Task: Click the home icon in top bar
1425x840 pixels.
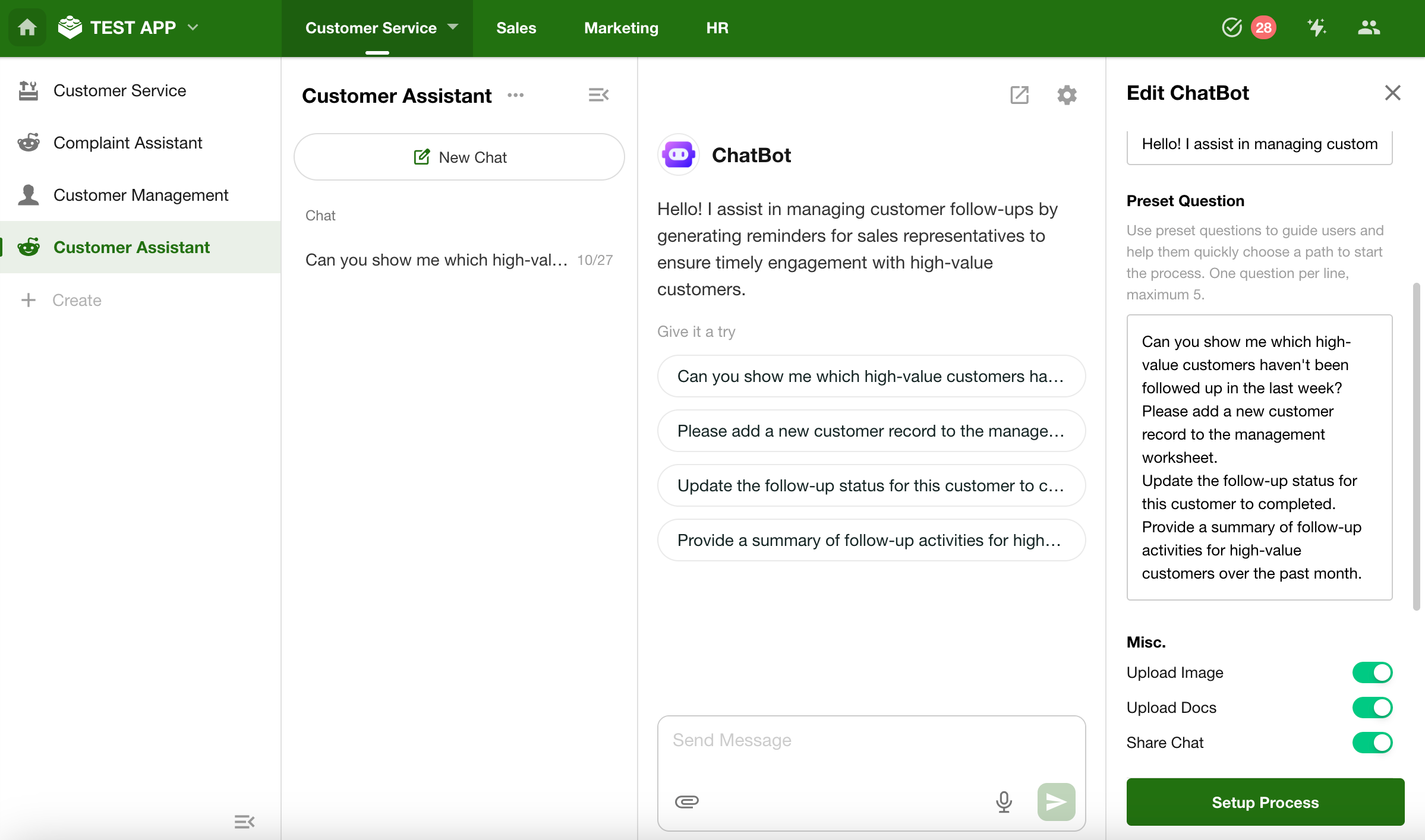Action: click(x=27, y=27)
